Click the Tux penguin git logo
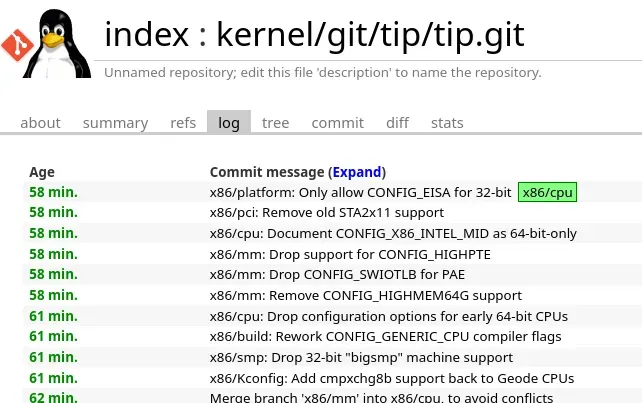The height and width of the screenshot is (403, 642). click(46, 43)
